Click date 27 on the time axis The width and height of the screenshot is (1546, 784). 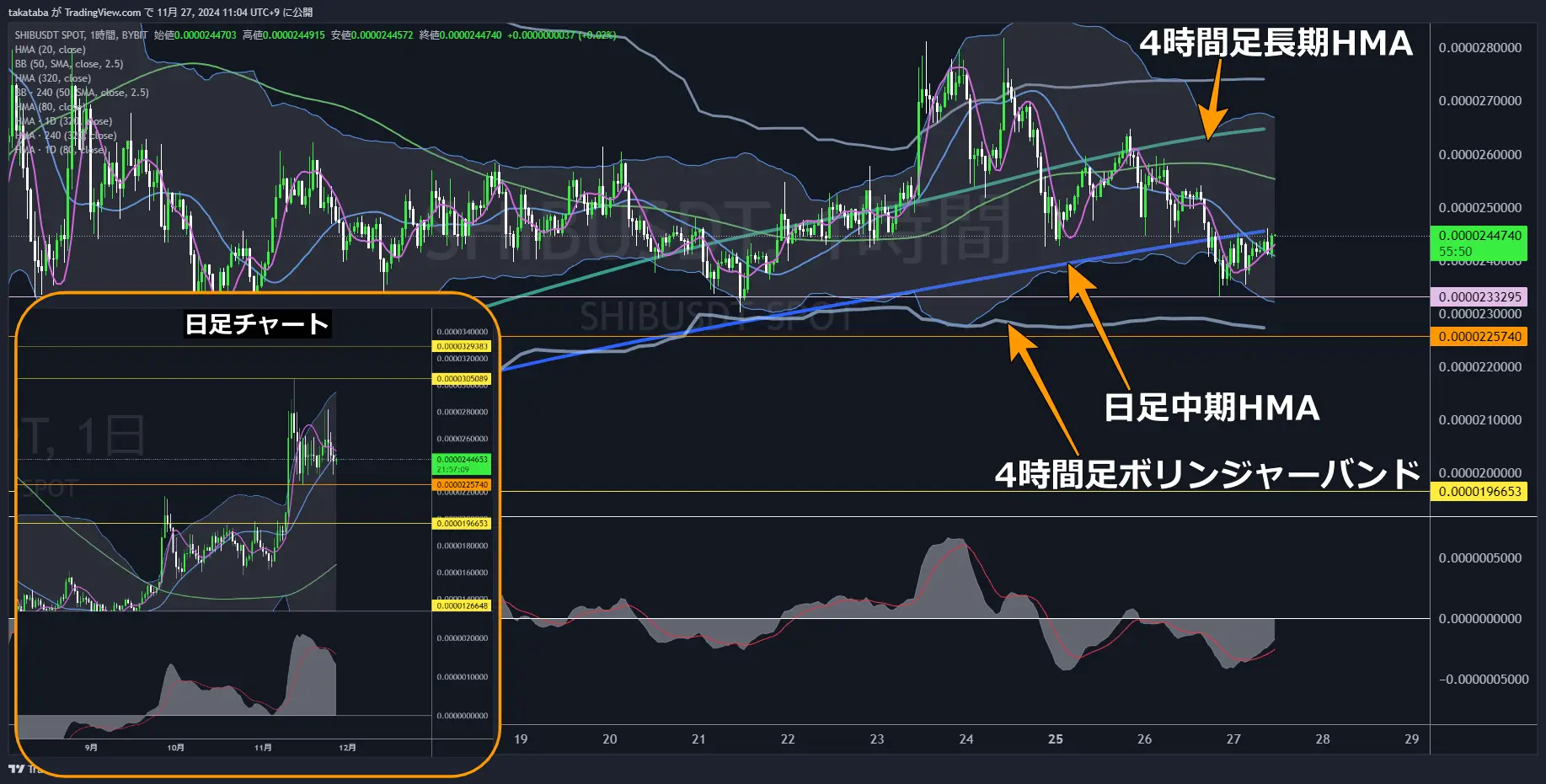pos(1233,739)
